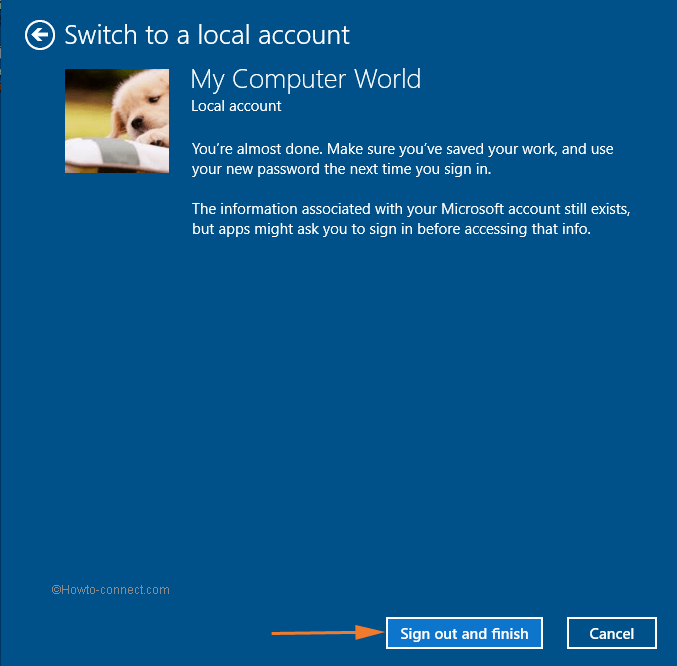Click the 'My Computer World' account name

(x=306, y=79)
